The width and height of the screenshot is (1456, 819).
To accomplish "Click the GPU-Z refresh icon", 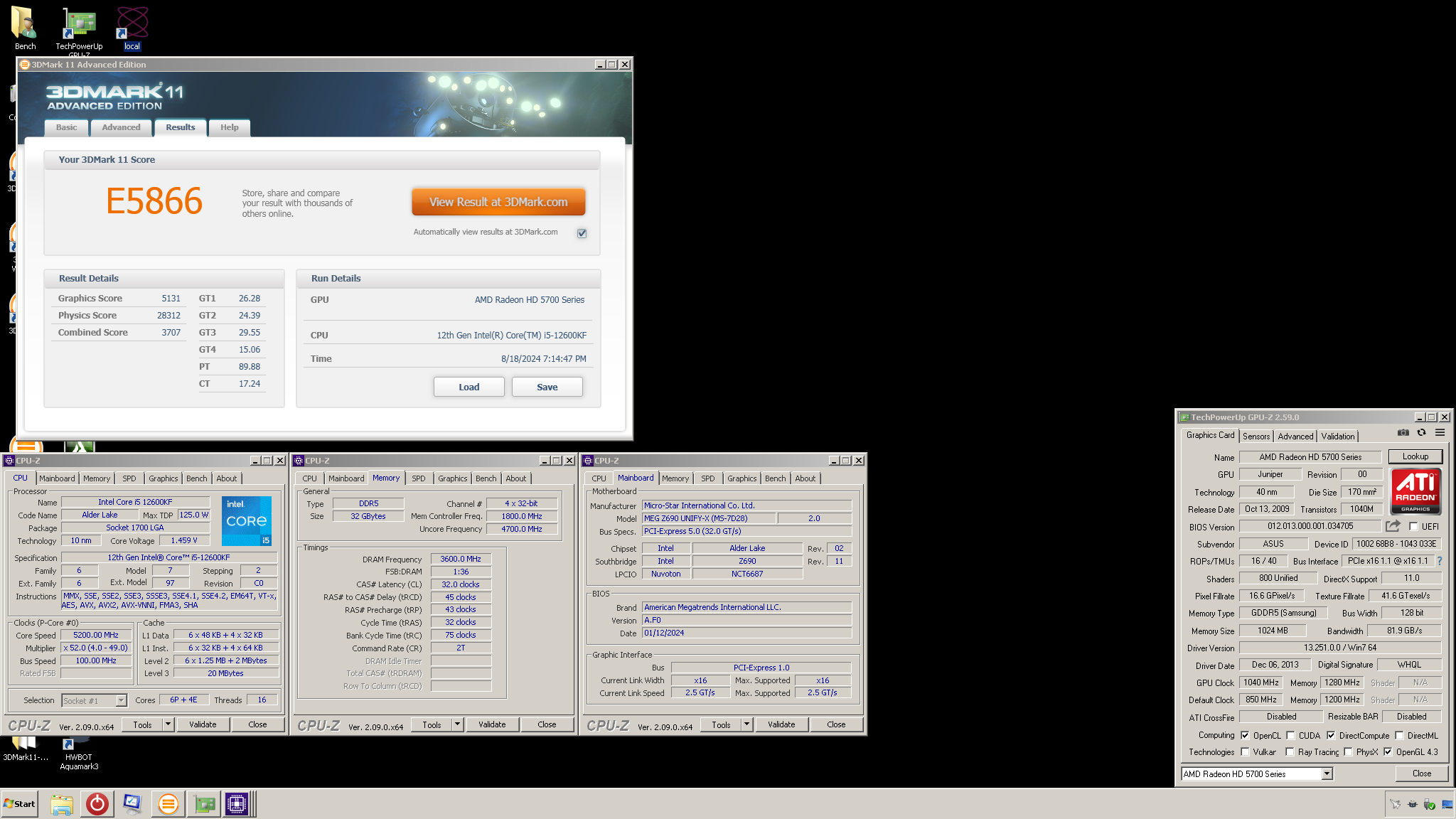I will pos(1421,432).
